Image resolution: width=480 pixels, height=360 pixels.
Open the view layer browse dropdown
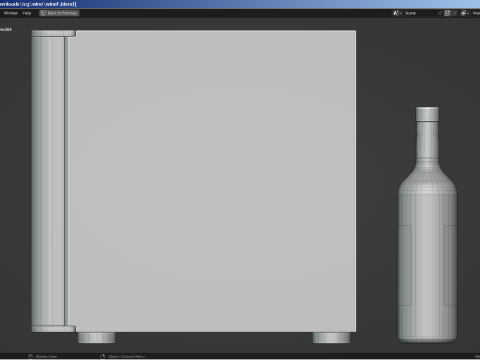tap(465, 13)
